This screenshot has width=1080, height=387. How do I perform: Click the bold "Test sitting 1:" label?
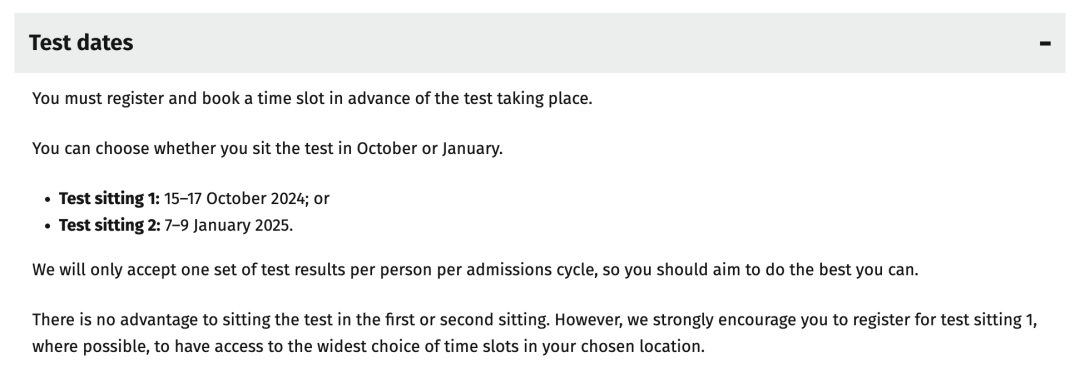click(x=109, y=199)
